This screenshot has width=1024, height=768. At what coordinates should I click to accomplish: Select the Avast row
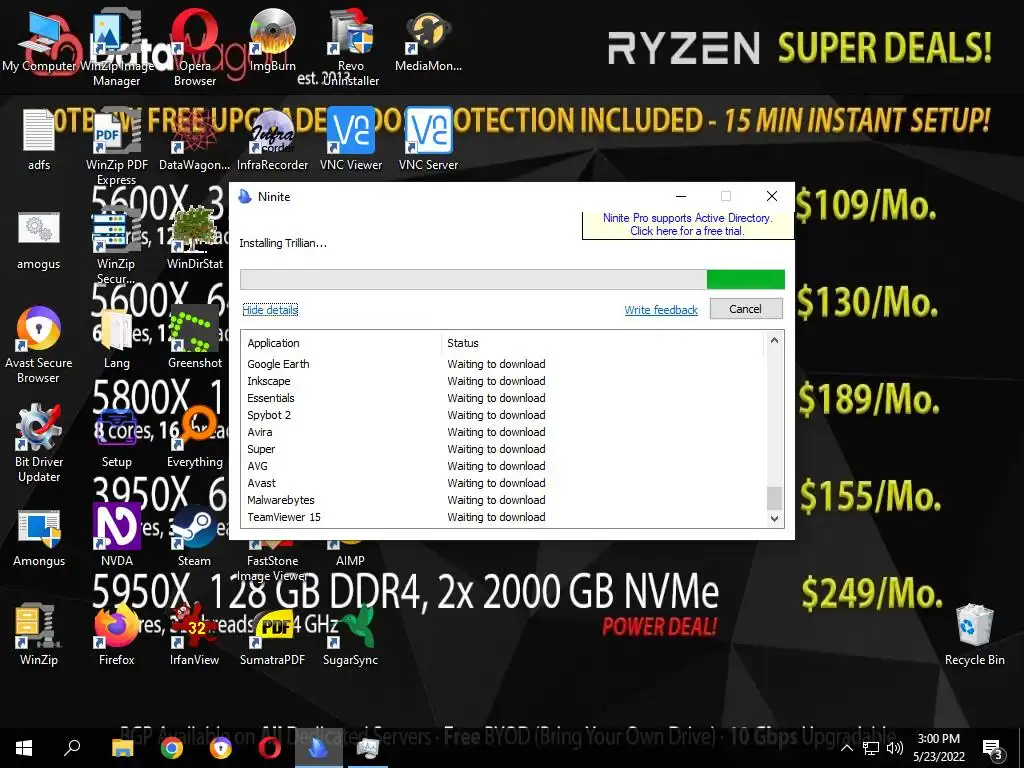pyautogui.click(x=503, y=483)
